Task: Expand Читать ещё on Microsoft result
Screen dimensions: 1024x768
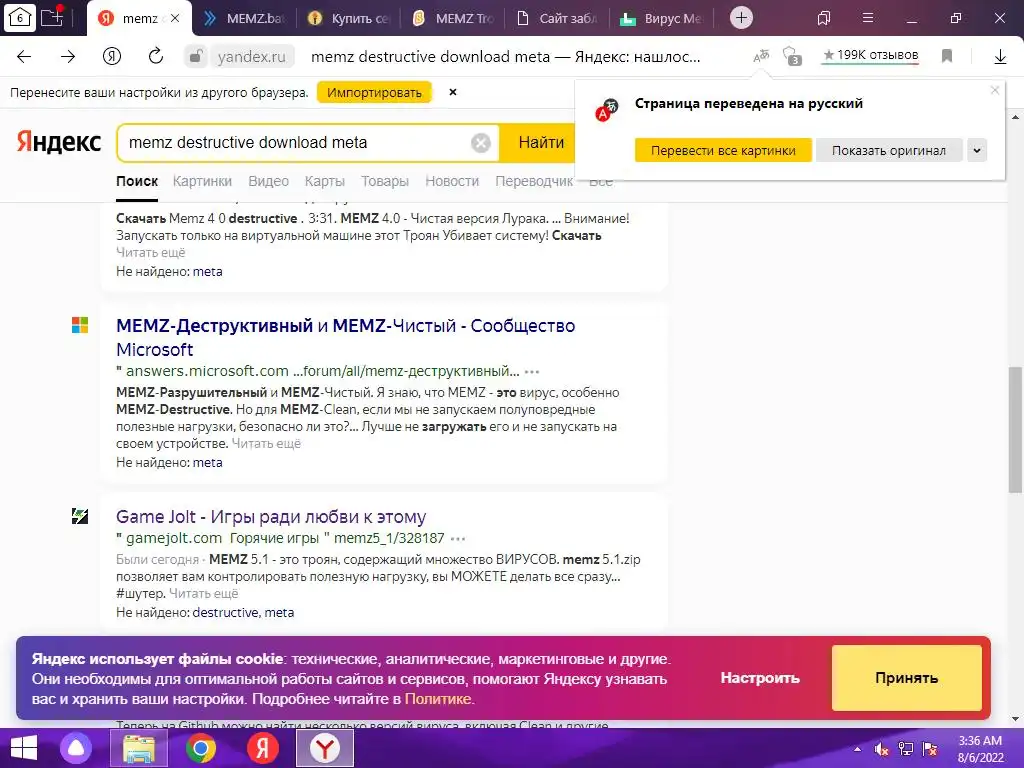Action: pos(266,443)
